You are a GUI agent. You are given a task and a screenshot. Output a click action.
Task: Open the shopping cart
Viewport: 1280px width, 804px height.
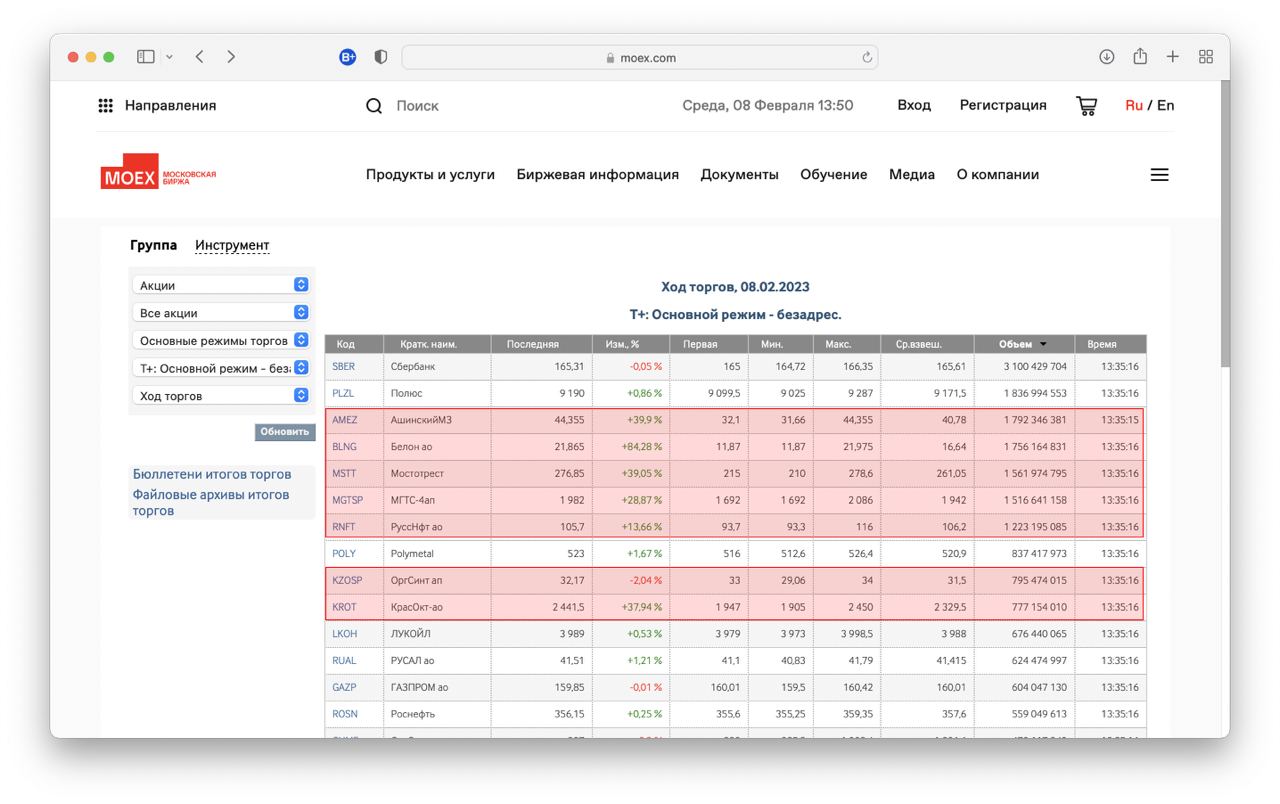[x=1086, y=105]
